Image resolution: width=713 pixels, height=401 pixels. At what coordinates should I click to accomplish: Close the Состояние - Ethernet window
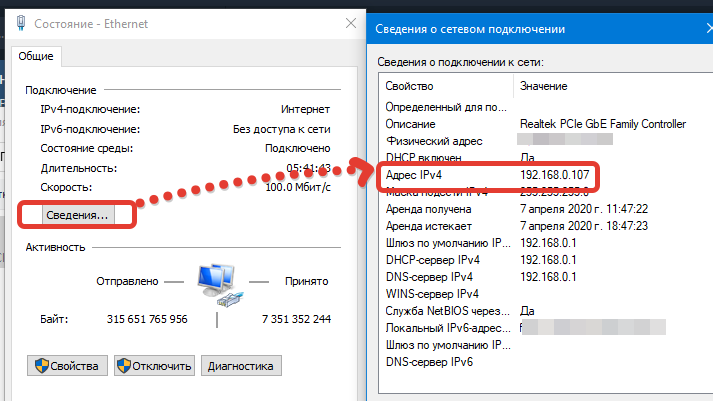click(349, 21)
